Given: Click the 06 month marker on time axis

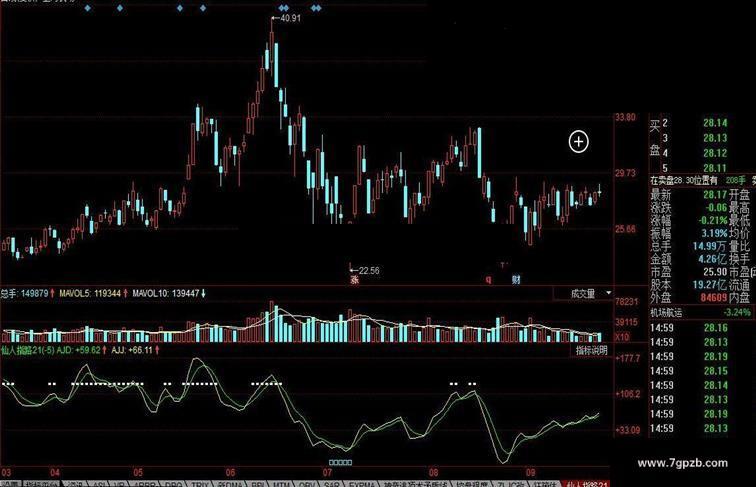Looking at the screenshot, I should 230,473.
